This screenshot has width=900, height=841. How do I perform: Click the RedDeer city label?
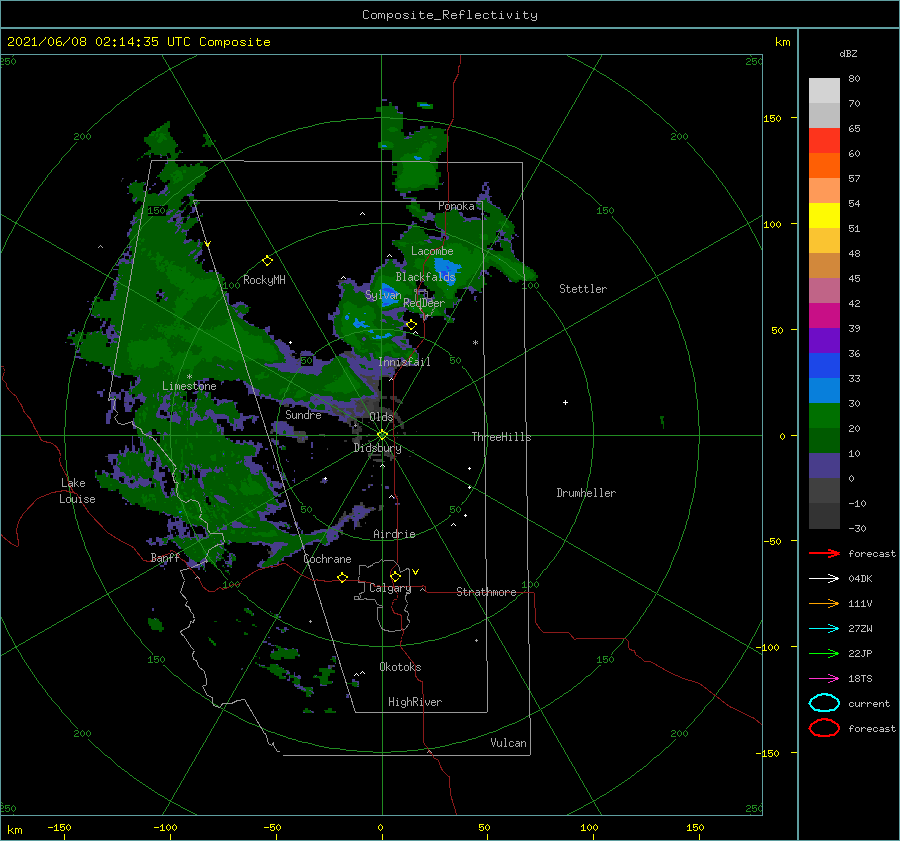click(424, 303)
